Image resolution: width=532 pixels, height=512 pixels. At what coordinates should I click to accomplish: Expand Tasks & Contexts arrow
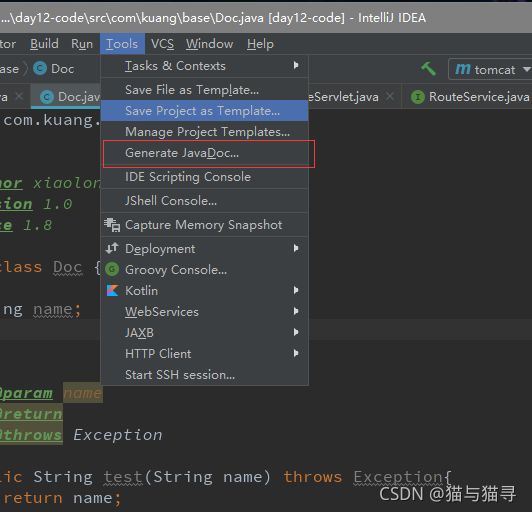click(x=296, y=65)
